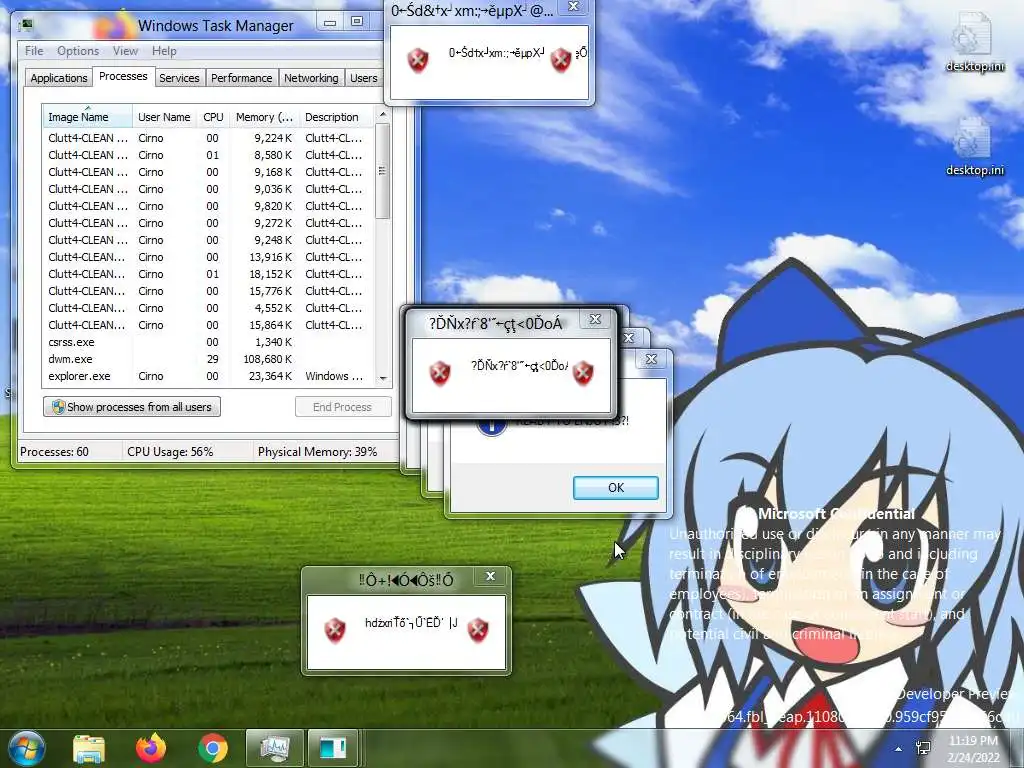
Task: Click the lower desktop.ini desktop icon
Action: point(974,146)
